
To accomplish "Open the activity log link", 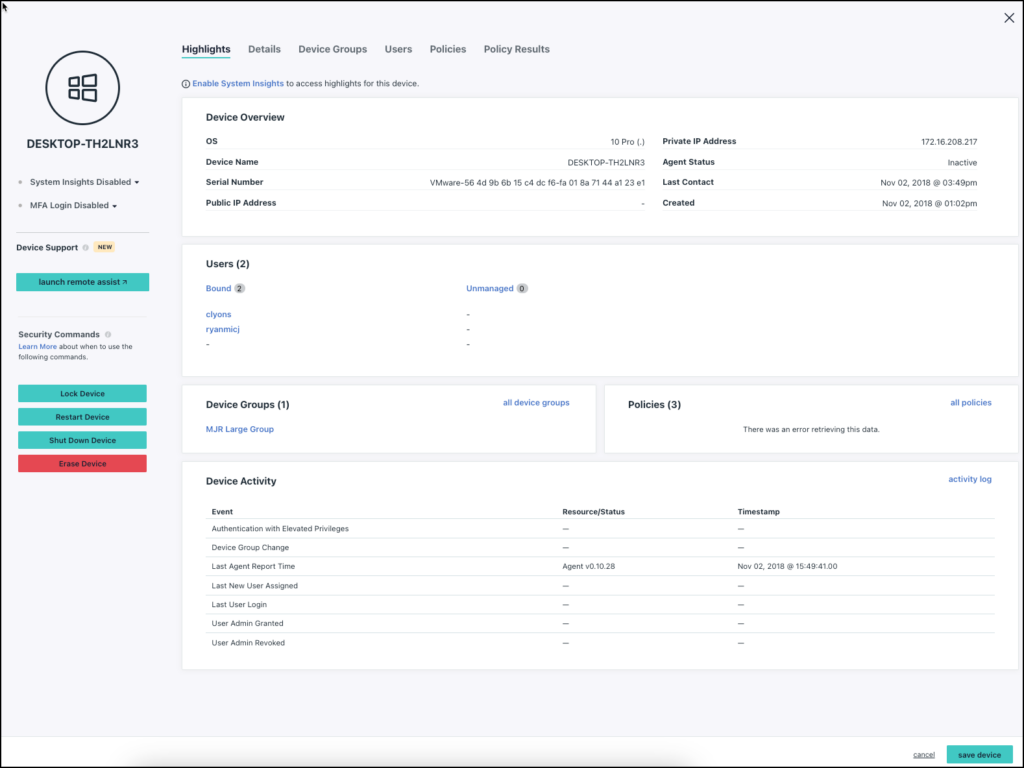I will (969, 479).
